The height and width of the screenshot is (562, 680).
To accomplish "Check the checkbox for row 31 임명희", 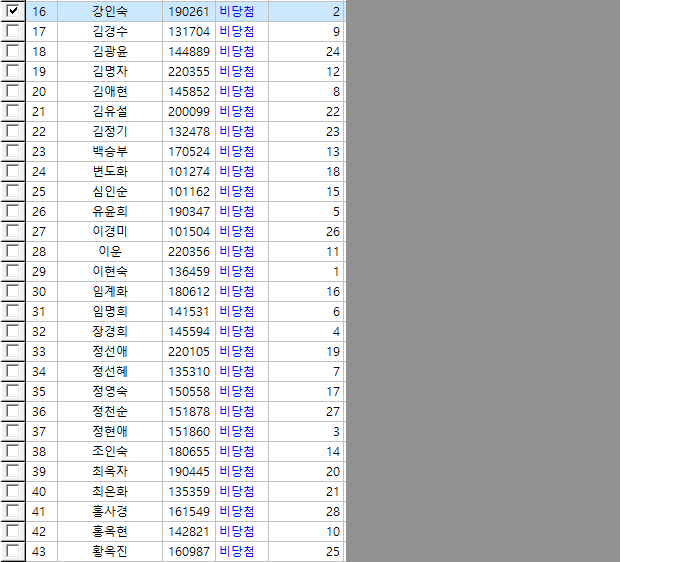I will click(13, 310).
